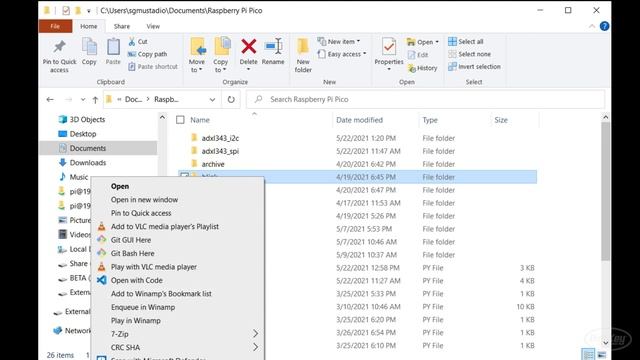Viewport: 640px width, 360px height.
Task: Expand the 7-Zip submenu arrow
Action: pos(256,334)
